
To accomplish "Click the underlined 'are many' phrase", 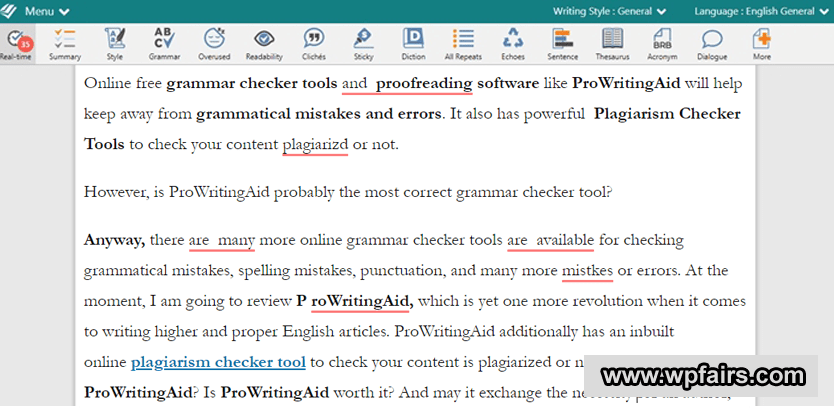I will pyautogui.click(x=222, y=240).
